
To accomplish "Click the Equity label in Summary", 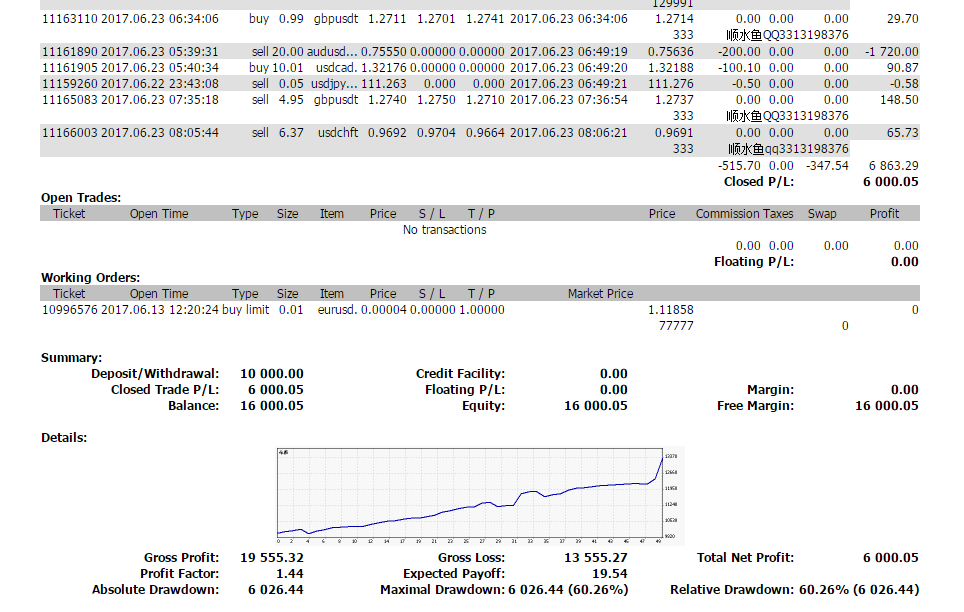I will click(484, 406).
